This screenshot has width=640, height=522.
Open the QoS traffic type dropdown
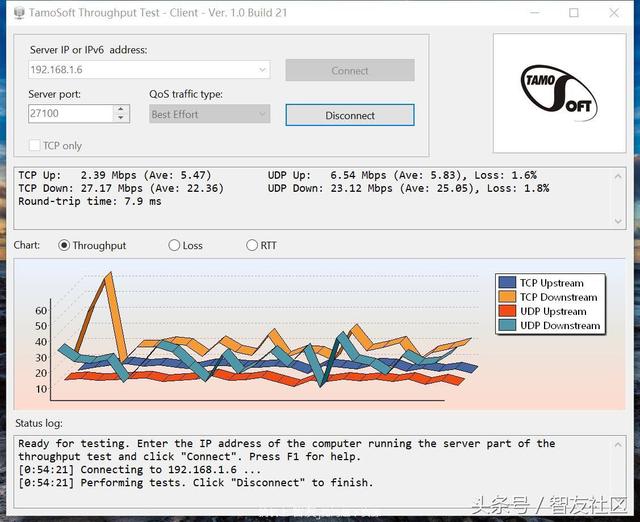262,114
